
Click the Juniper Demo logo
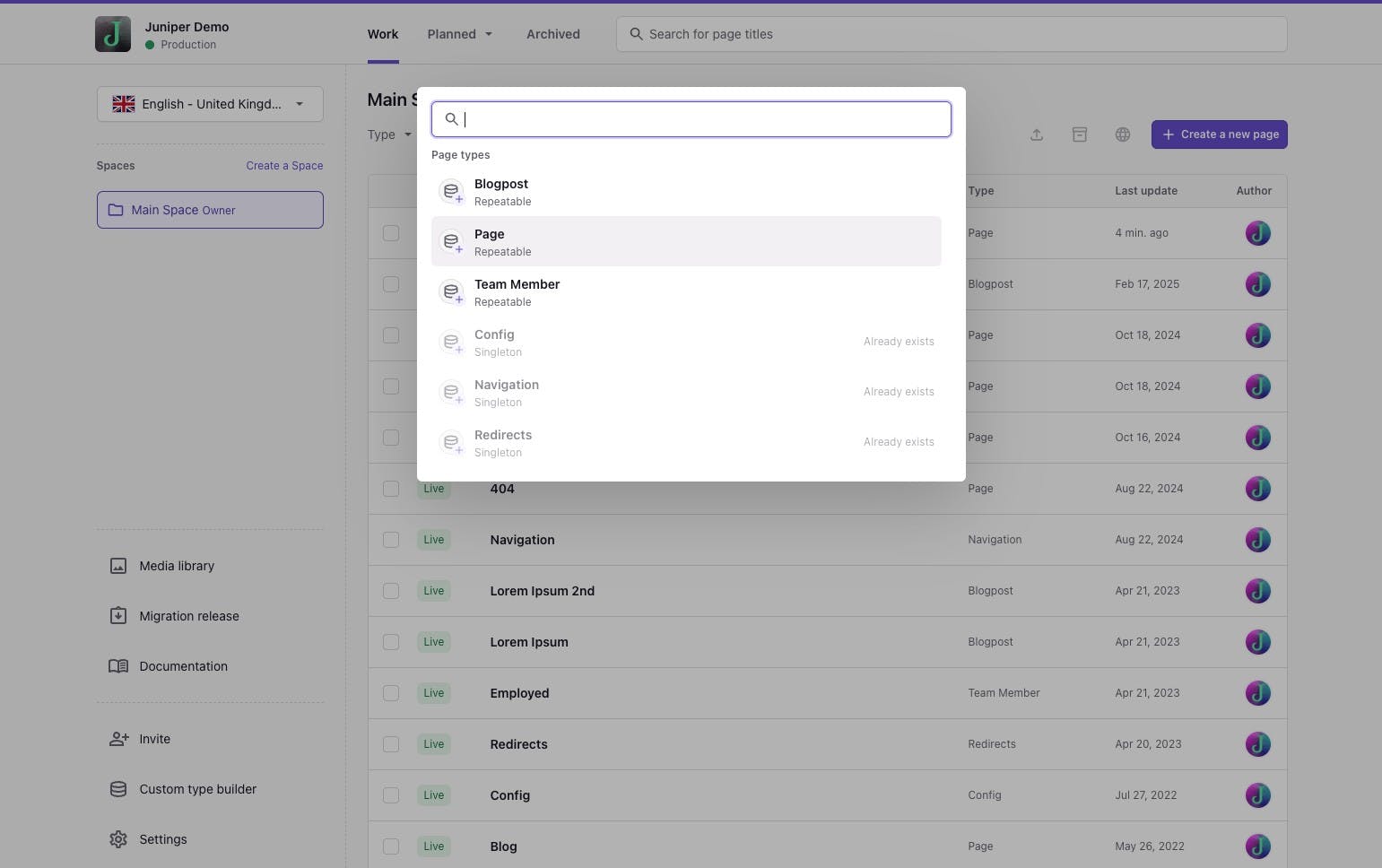(x=113, y=34)
